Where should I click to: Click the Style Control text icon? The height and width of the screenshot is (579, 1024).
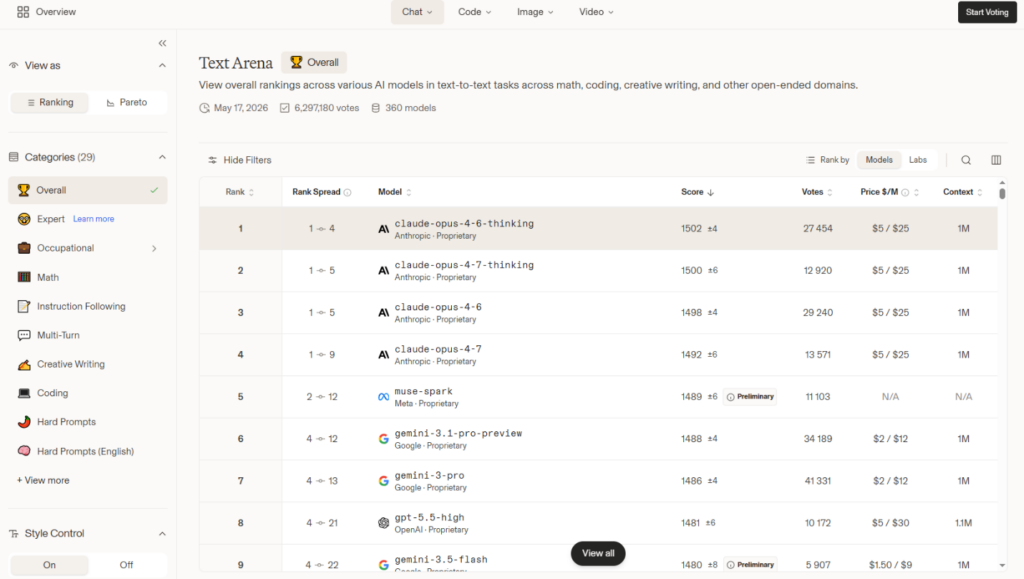click(14, 533)
